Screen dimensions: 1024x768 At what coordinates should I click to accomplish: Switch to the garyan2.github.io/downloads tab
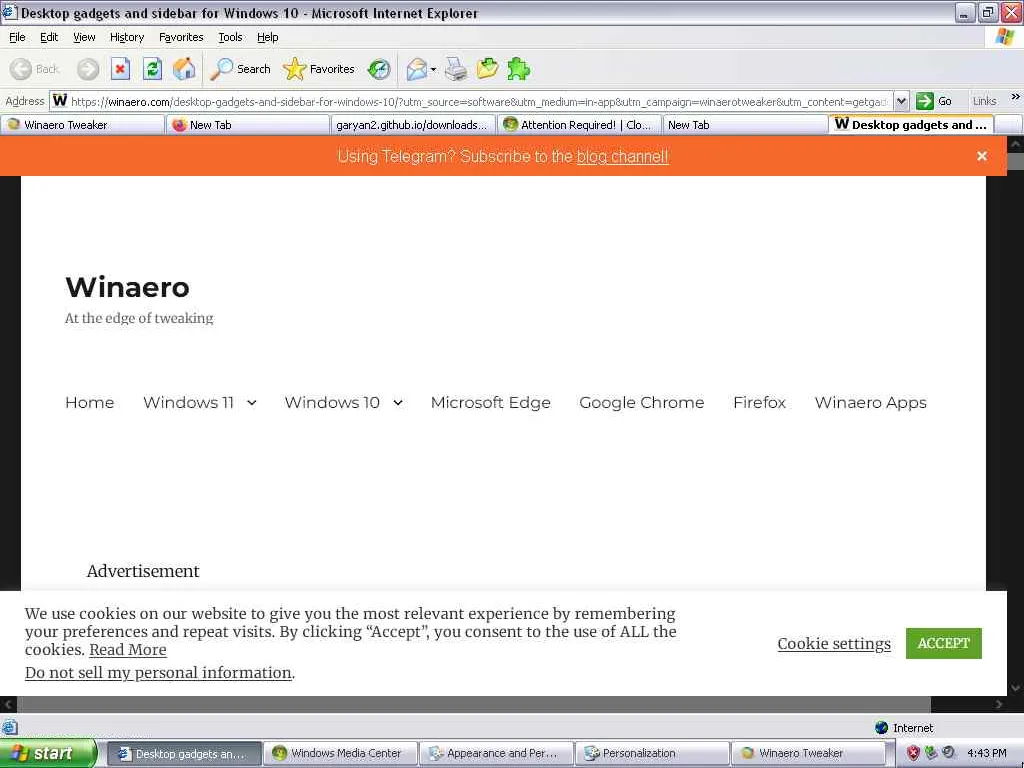click(413, 125)
